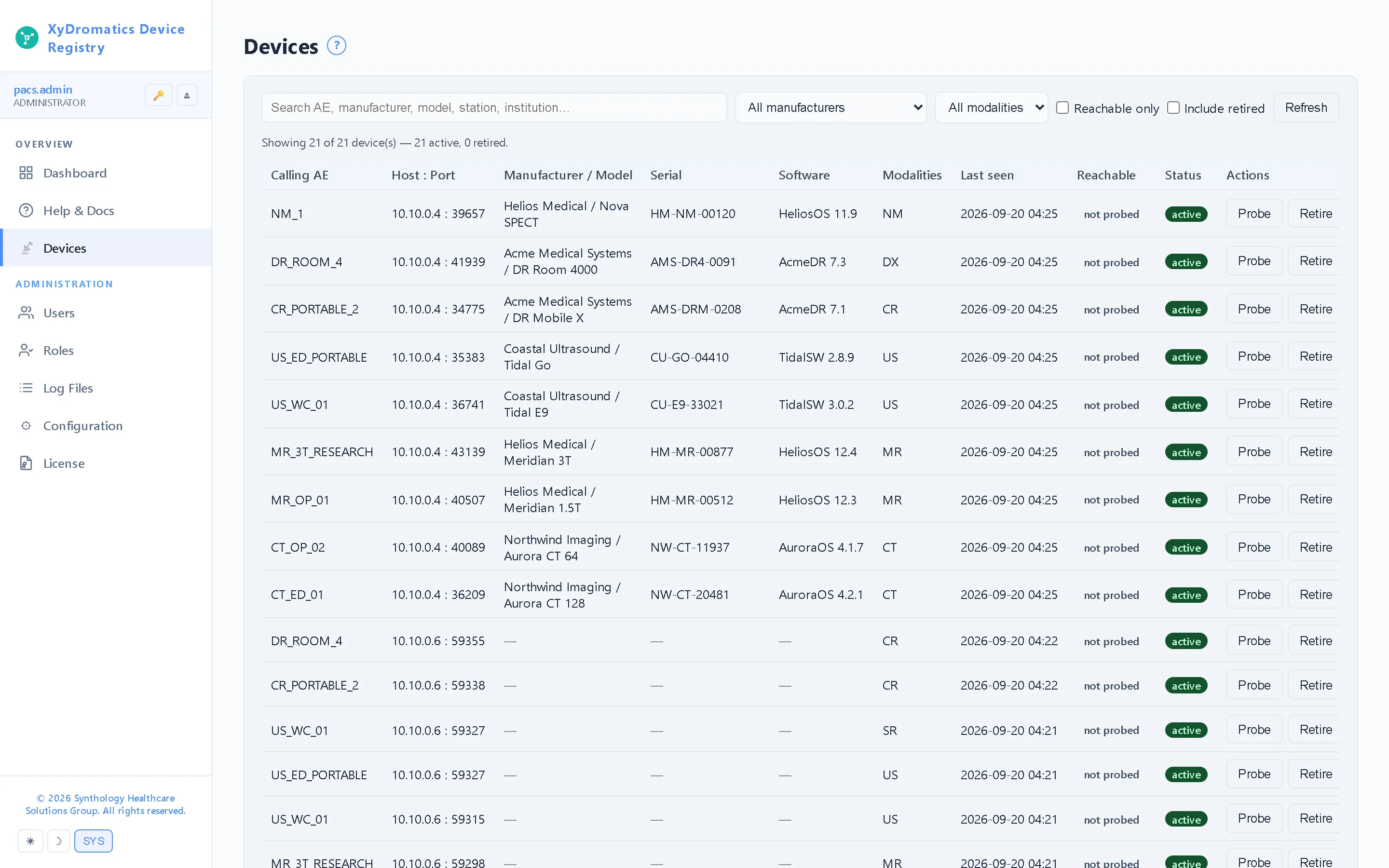Click the License document icon
The image size is (1389, 868).
click(26, 463)
